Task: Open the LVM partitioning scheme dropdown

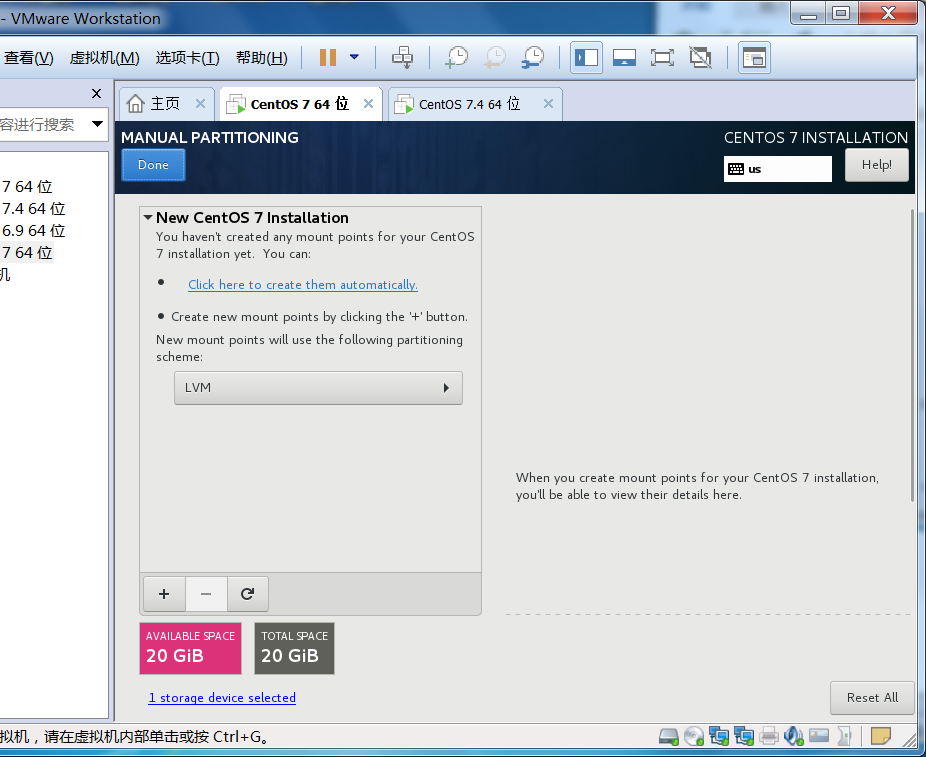Action: [x=318, y=388]
